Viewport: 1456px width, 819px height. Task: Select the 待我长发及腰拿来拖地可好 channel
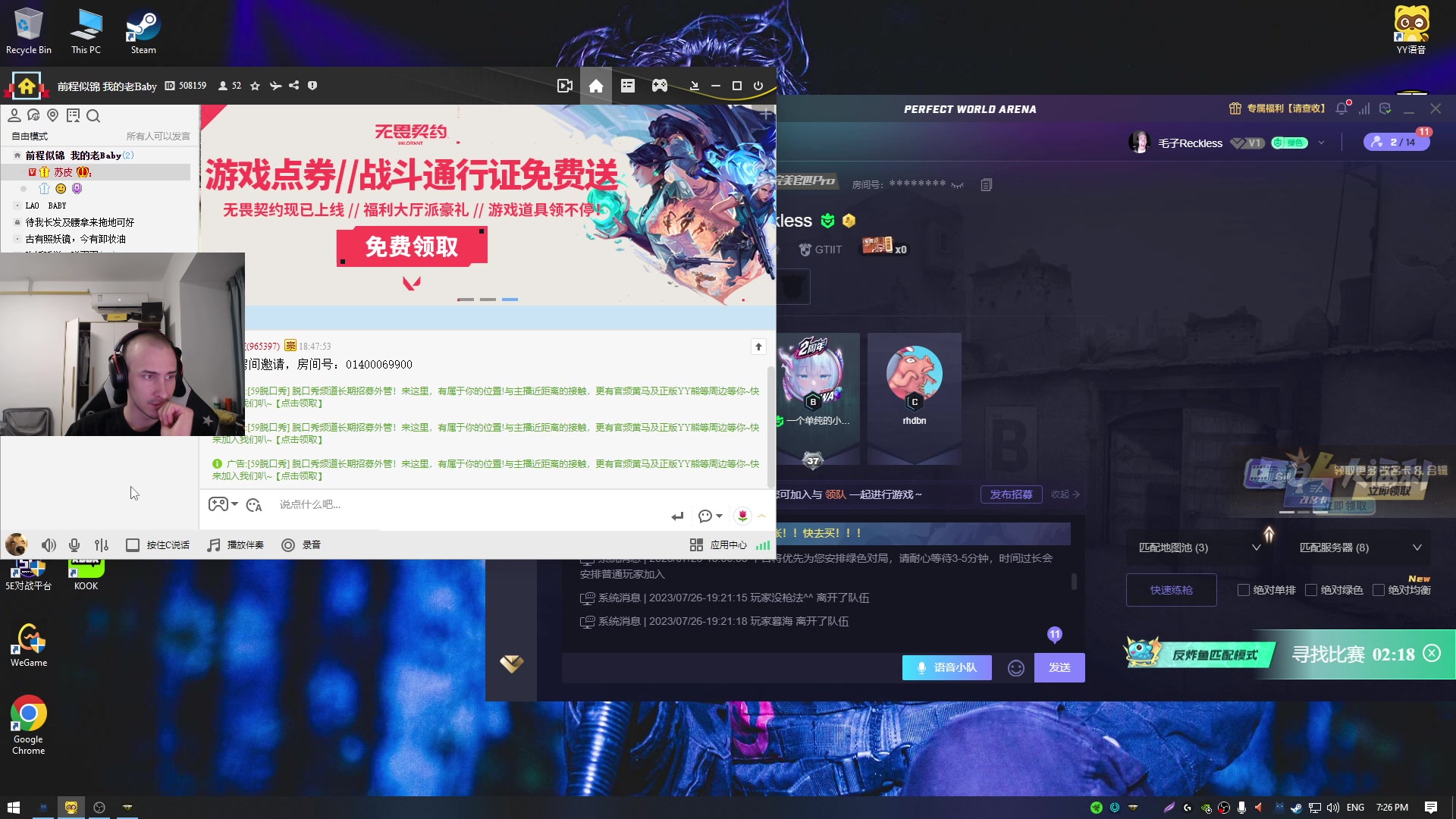(80, 222)
